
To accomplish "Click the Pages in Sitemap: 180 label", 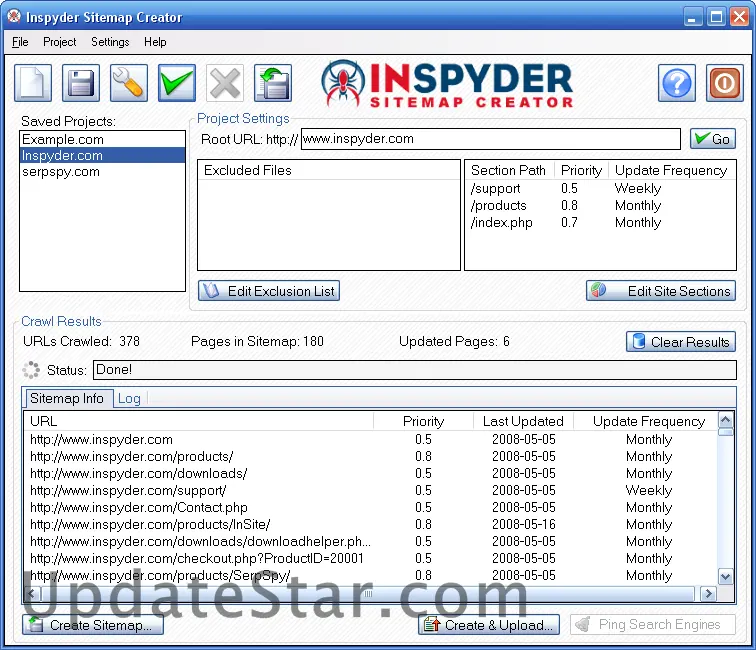I will pos(257,341).
